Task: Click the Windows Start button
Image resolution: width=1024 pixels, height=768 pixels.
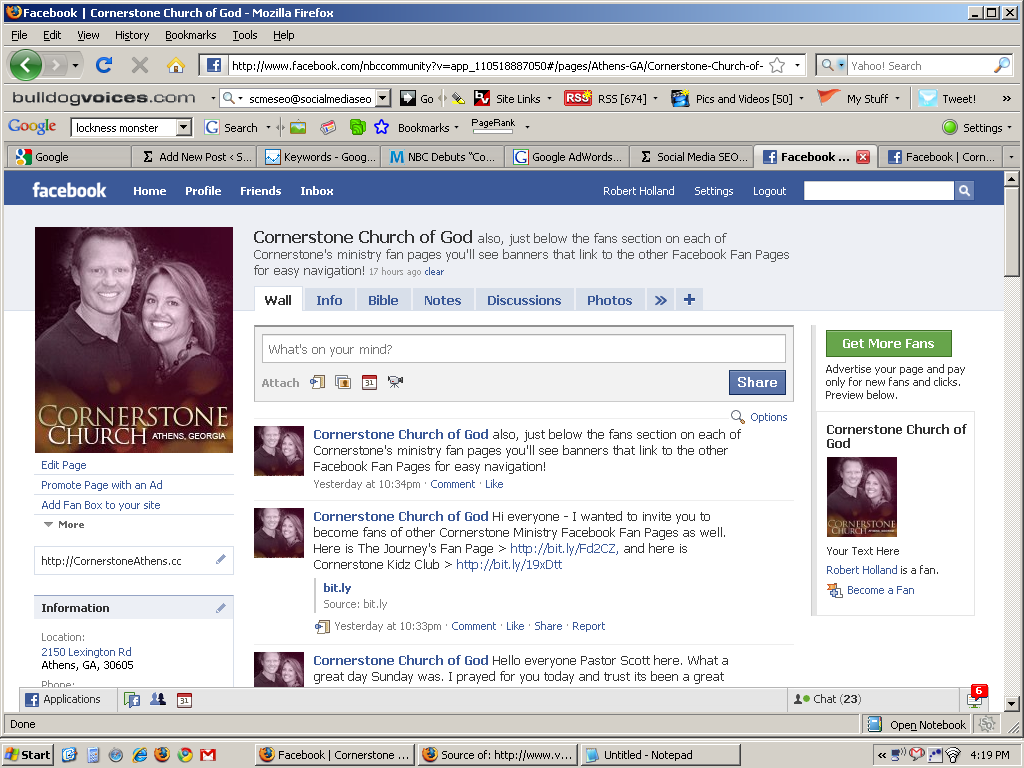Action: point(27,755)
